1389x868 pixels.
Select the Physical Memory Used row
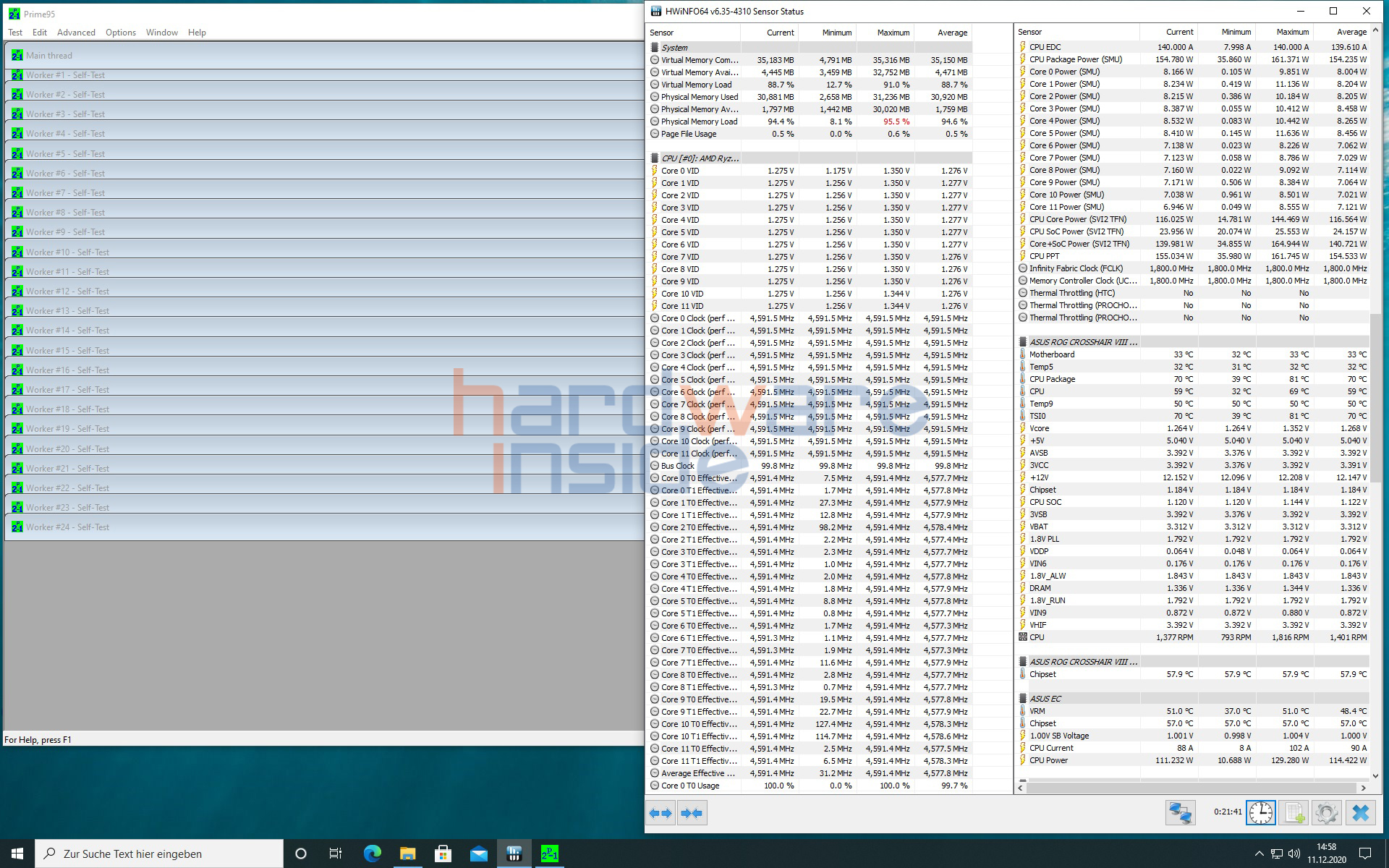tap(809, 97)
